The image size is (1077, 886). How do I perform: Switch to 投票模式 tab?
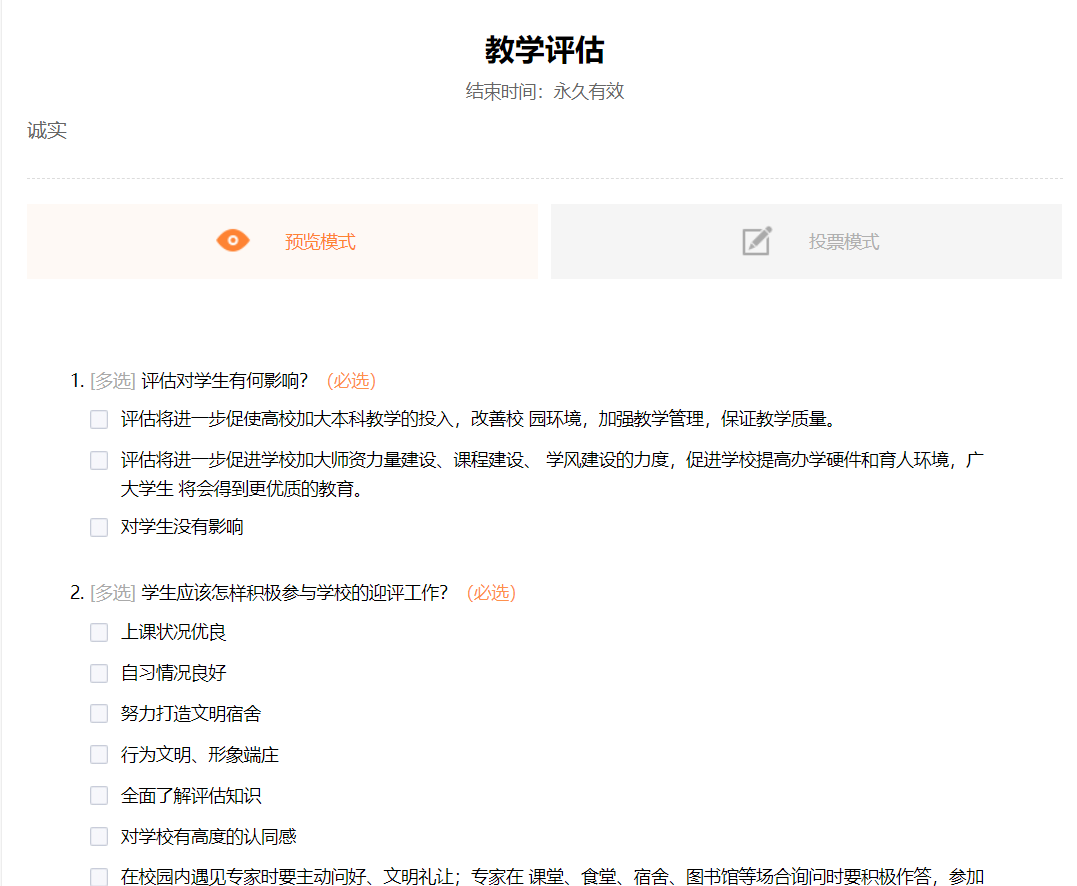pos(843,242)
